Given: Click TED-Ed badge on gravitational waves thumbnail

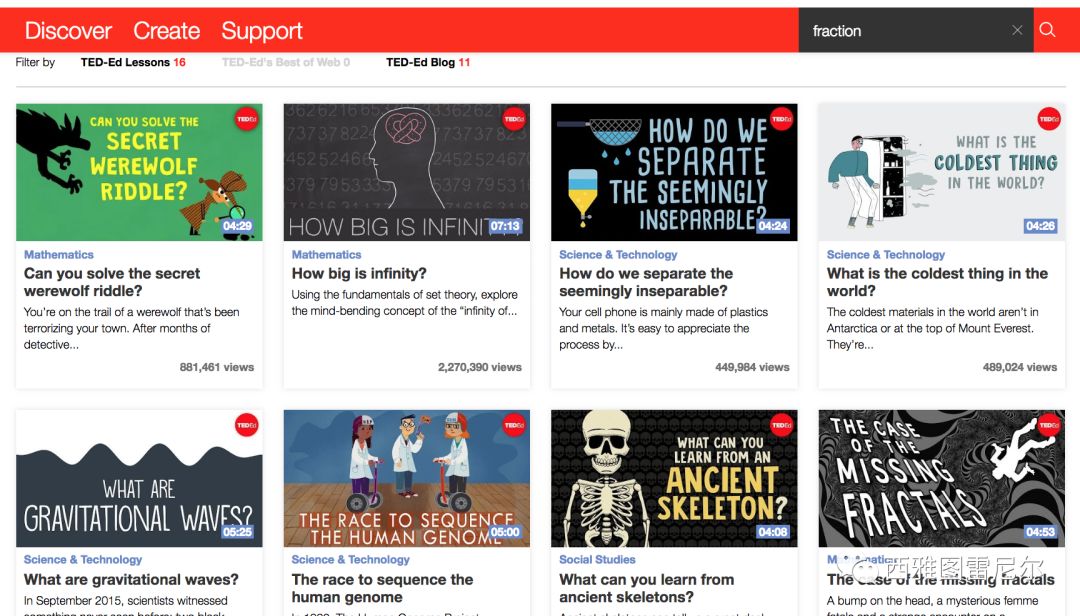Looking at the screenshot, I should pyautogui.click(x=247, y=425).
